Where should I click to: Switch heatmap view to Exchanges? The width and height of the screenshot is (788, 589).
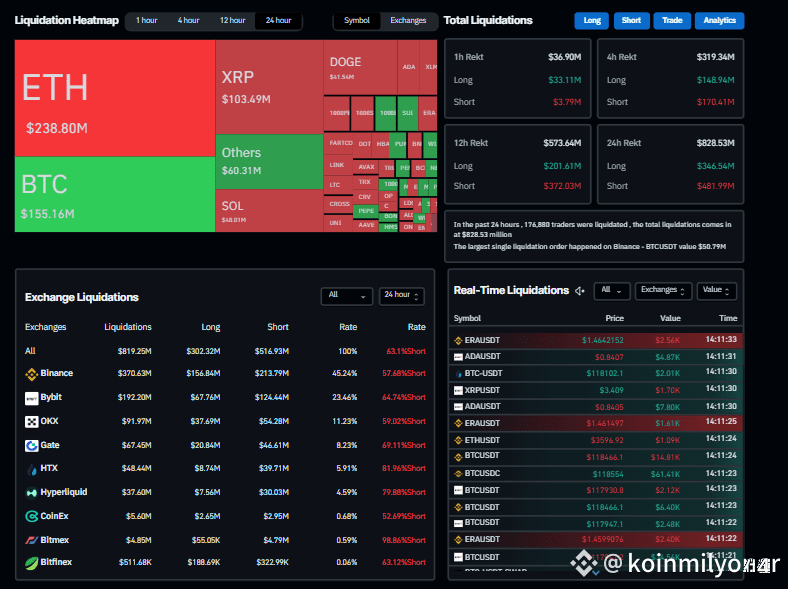pos(408,21)
